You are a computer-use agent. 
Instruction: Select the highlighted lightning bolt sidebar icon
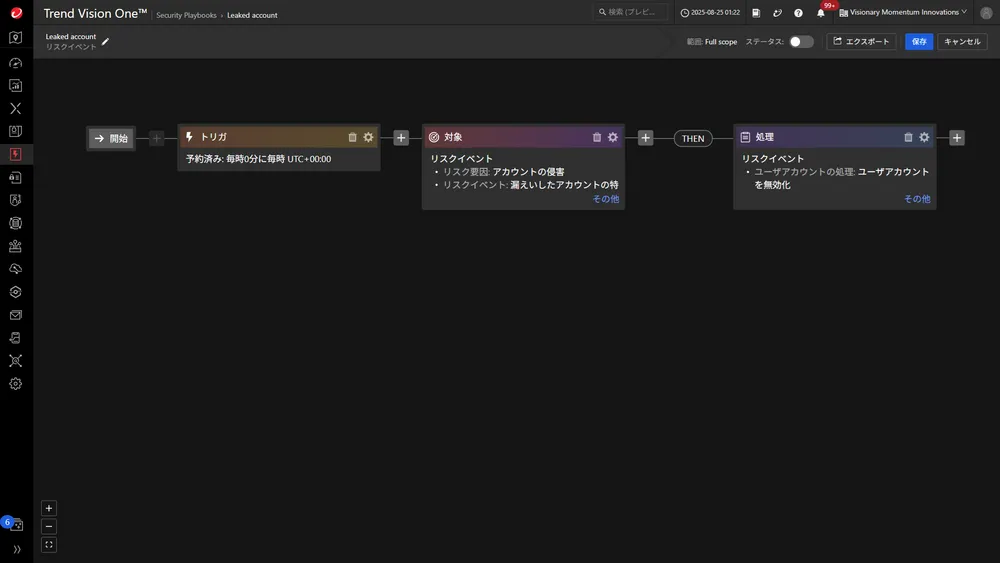15,154
